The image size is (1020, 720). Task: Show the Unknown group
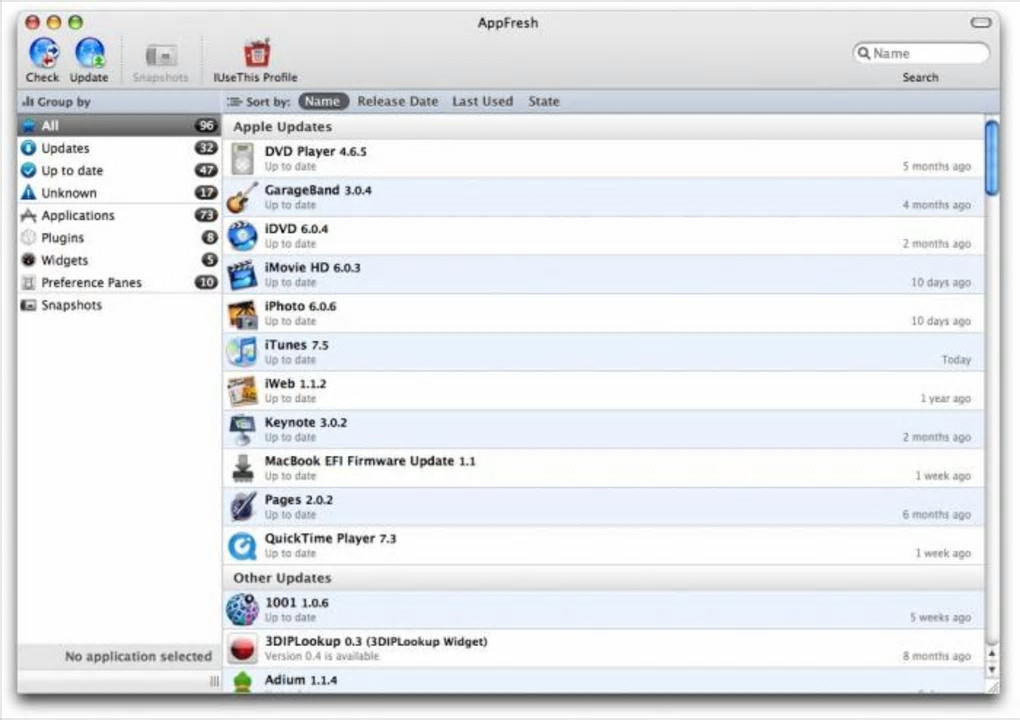pos(120,193)
